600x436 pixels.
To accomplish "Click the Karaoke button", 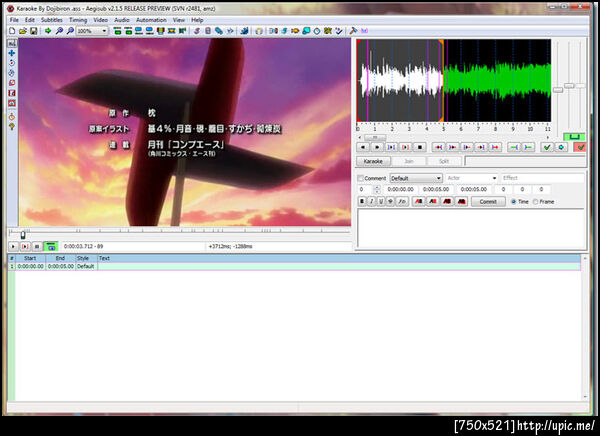I will 373,162.
